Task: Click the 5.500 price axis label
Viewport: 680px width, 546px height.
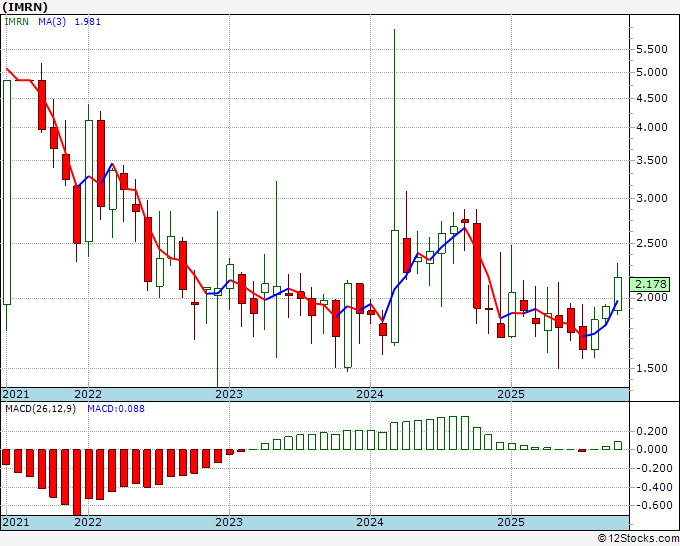Action: [x=651, y=49]
